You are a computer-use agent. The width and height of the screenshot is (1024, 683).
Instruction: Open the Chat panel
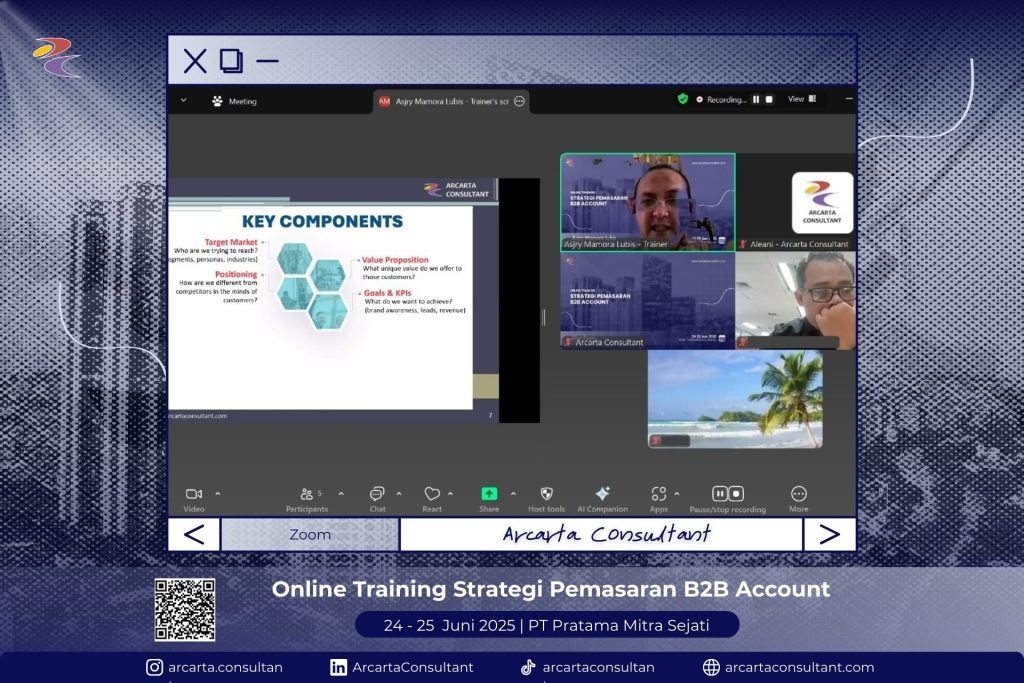pyautogui.click(x=377, y=494)
